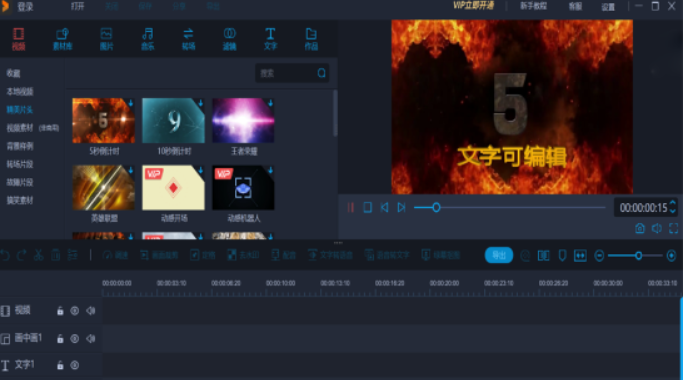
Task: Click the timecode stepper arrows
Action: (672, 207)
